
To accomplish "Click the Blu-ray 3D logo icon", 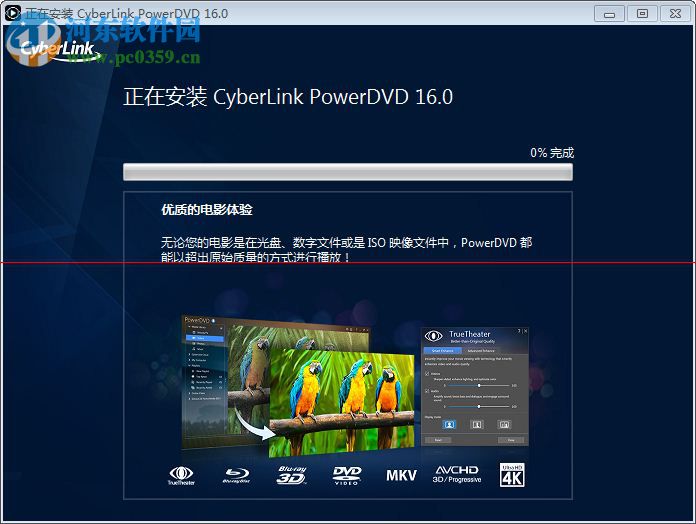I will pos(292,475).
